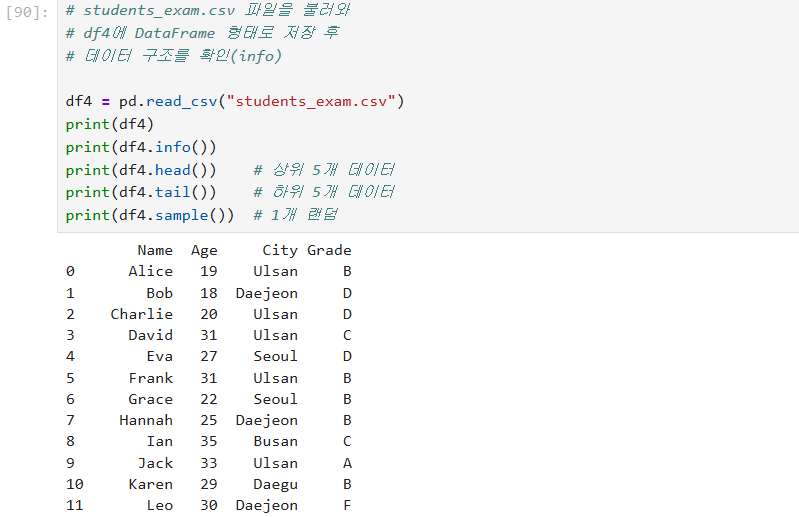Click the name Eva in row 4

point(159,357)
